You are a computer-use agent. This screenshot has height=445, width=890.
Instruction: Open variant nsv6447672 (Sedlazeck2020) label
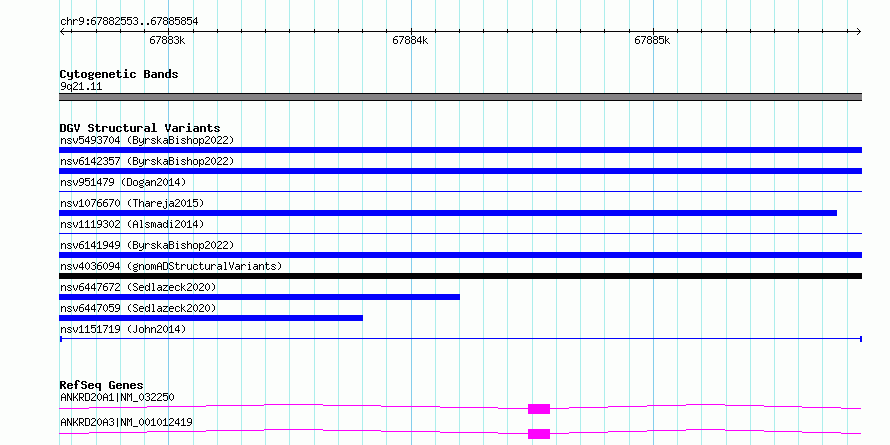click(x=138, y=287)
